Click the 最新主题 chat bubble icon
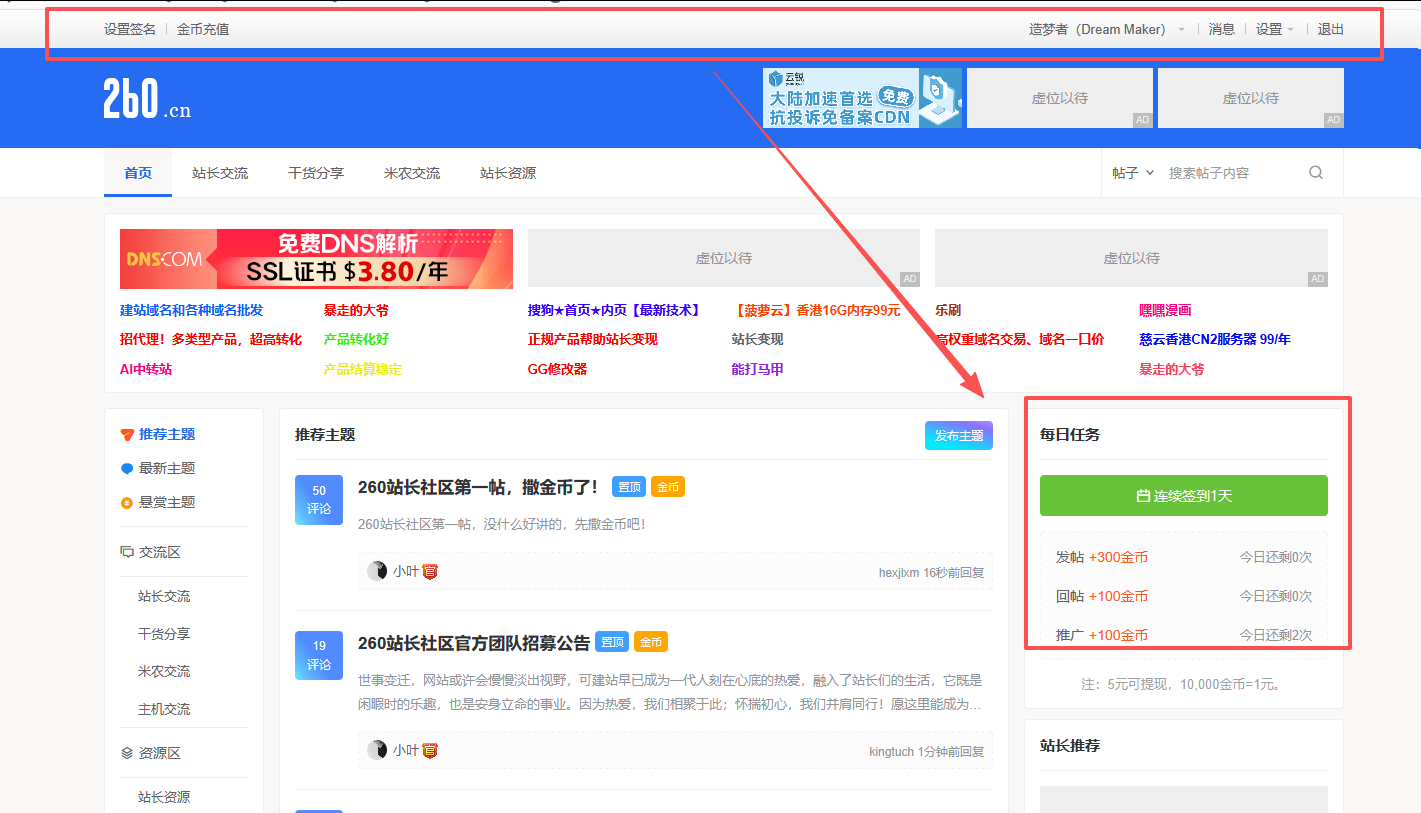Screen dimensions: 1421x813 tap(127, 469)
